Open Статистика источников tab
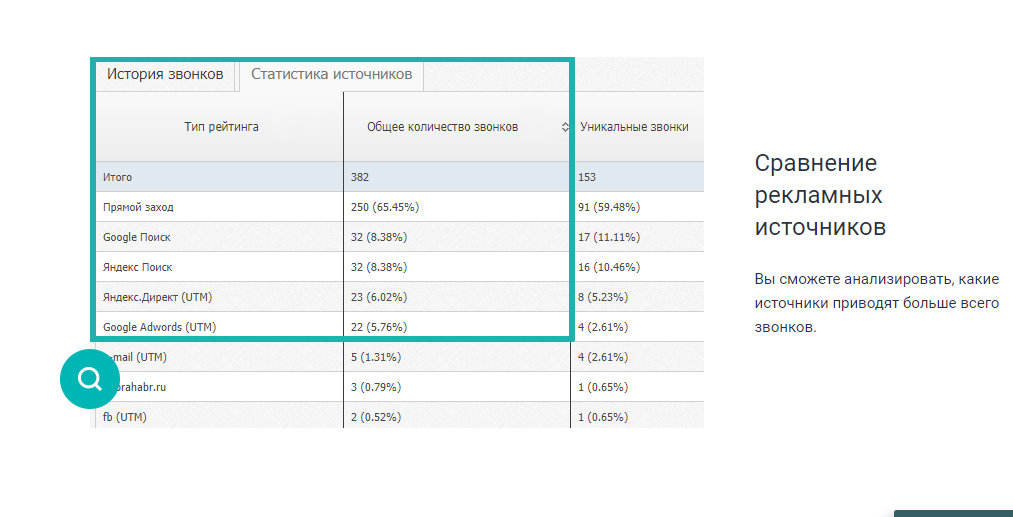The height and width of the screenshot is (517, 1013). tap(331, 74)
